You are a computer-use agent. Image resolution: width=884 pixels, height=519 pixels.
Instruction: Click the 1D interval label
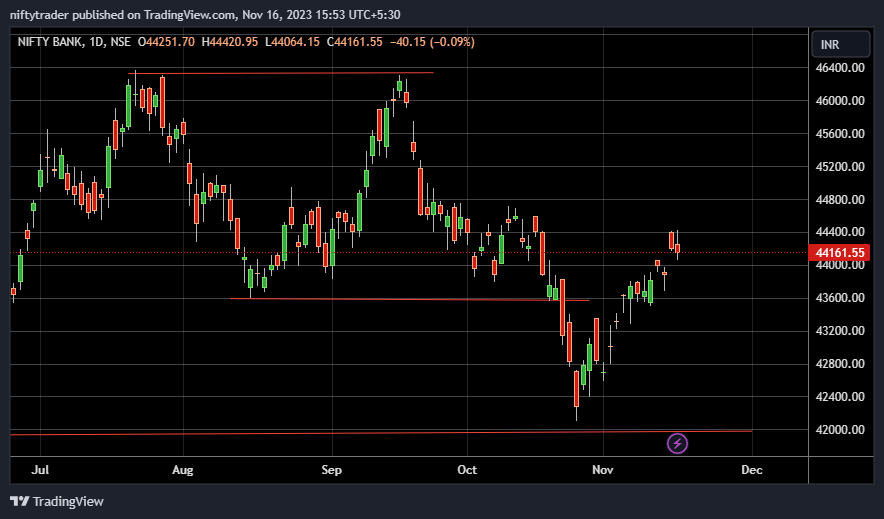click(96, 42)
